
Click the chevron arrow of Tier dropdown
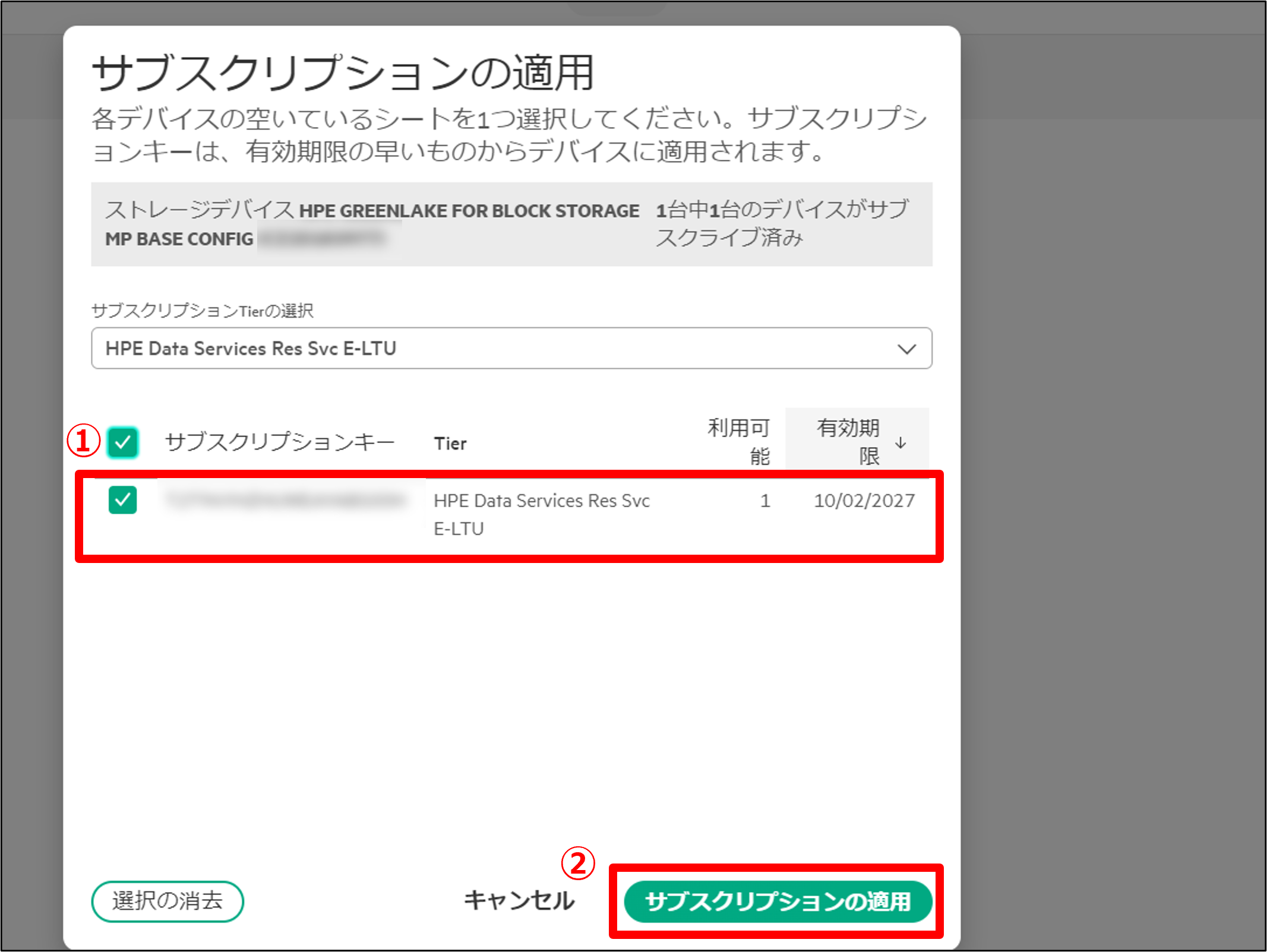(x=906, y=349)
